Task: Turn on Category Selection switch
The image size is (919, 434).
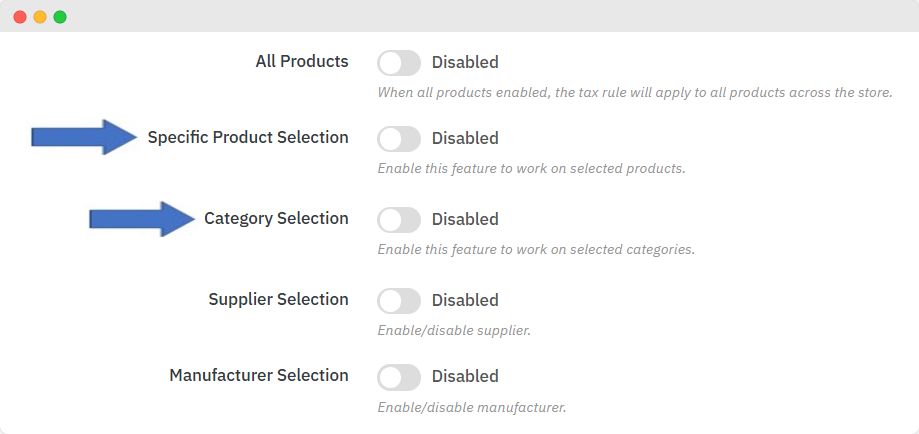Action: [x=399, y=220]
